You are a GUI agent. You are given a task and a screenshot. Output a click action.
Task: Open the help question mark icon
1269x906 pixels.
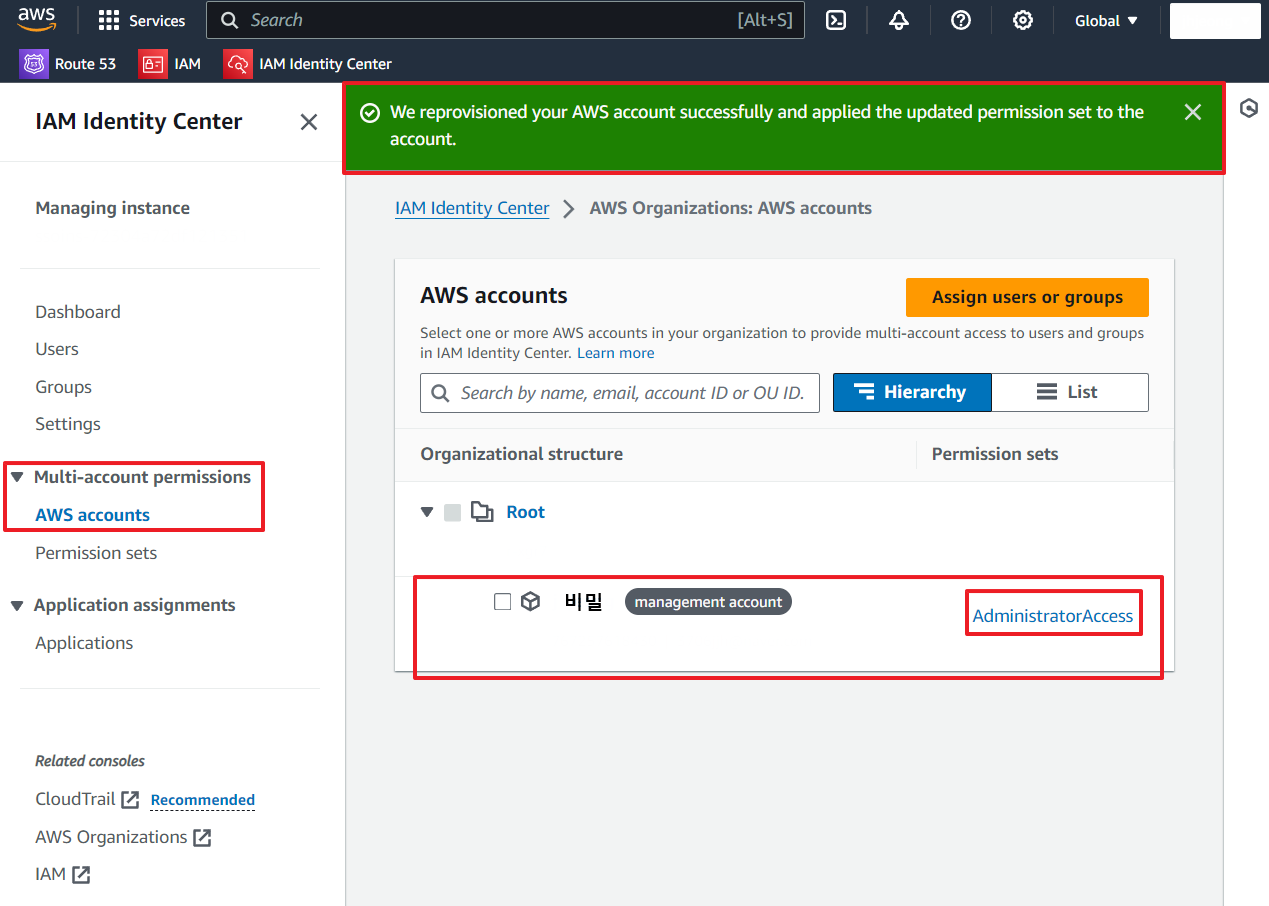(x=961, y=20)
